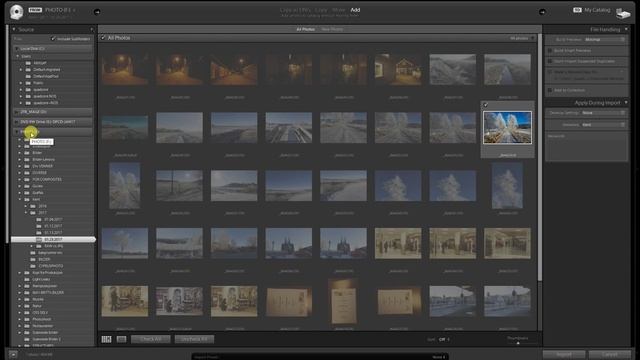Screen dimensions: 640x360
Task: Switch to the All Photos tab
Action: [305, 29]
